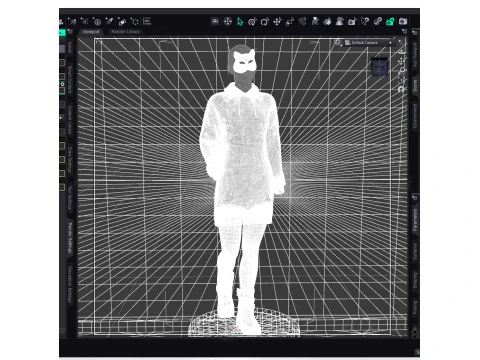The image size is (480, 360).
Task: Click the grid keyboard-style icon in the toolbar
Action: (x=215, y=22)
